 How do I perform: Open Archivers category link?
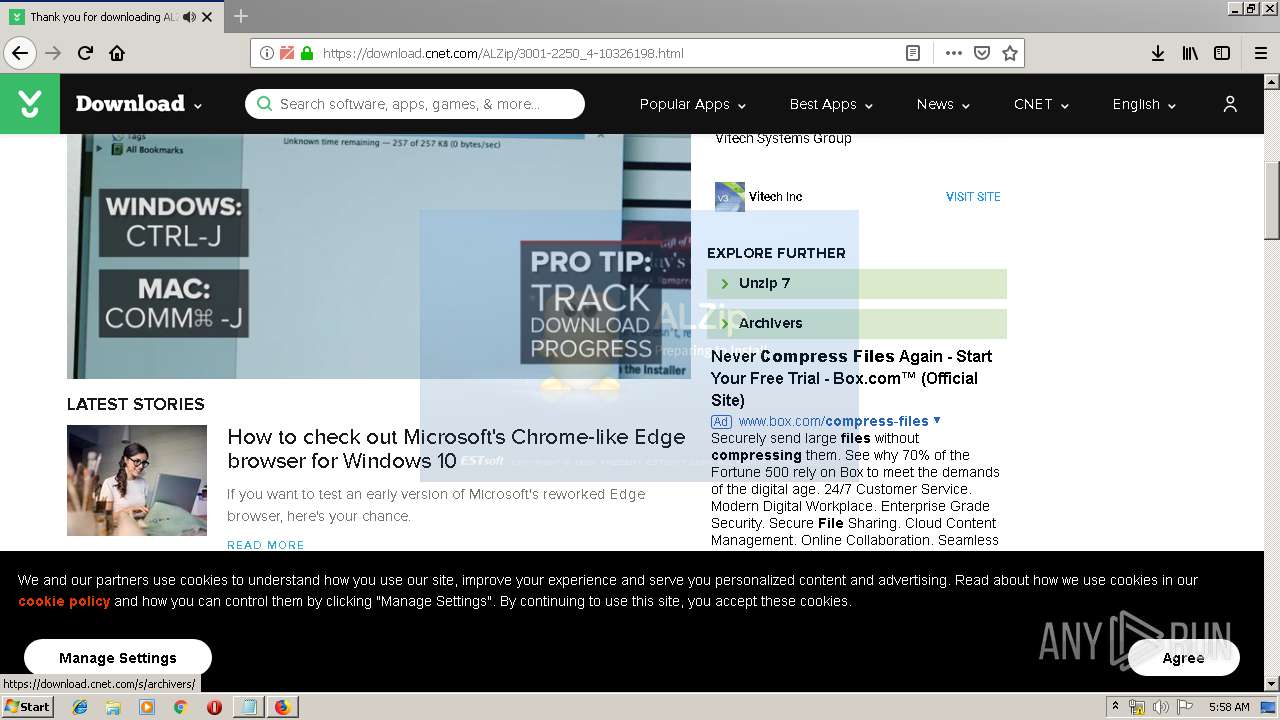pos(857,323)
